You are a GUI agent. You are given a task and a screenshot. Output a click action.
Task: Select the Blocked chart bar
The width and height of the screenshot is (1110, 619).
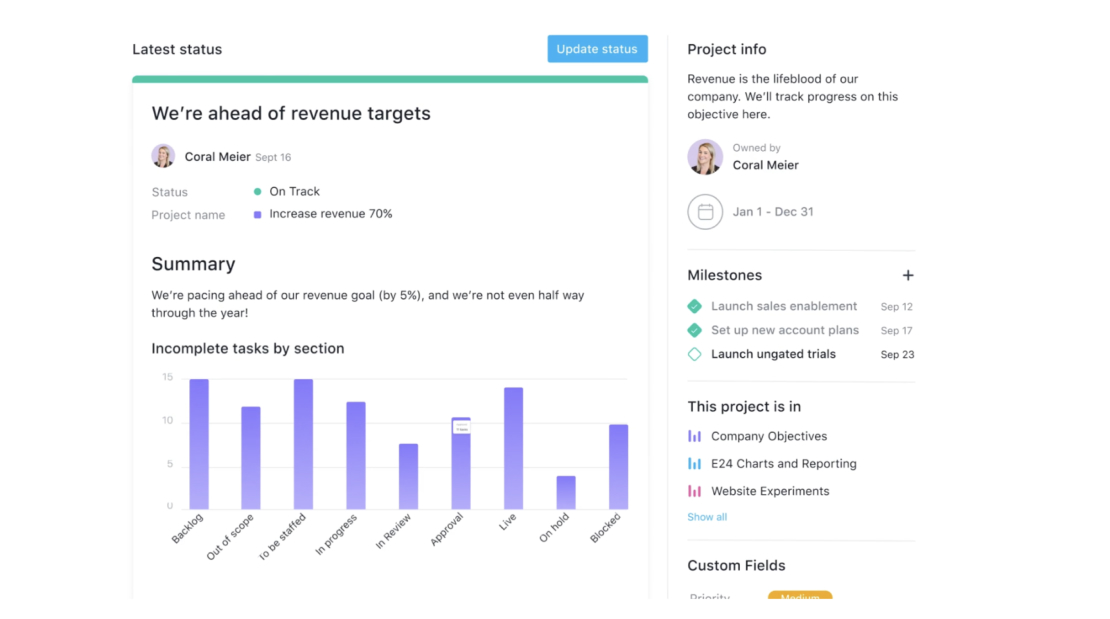point(619,467)
